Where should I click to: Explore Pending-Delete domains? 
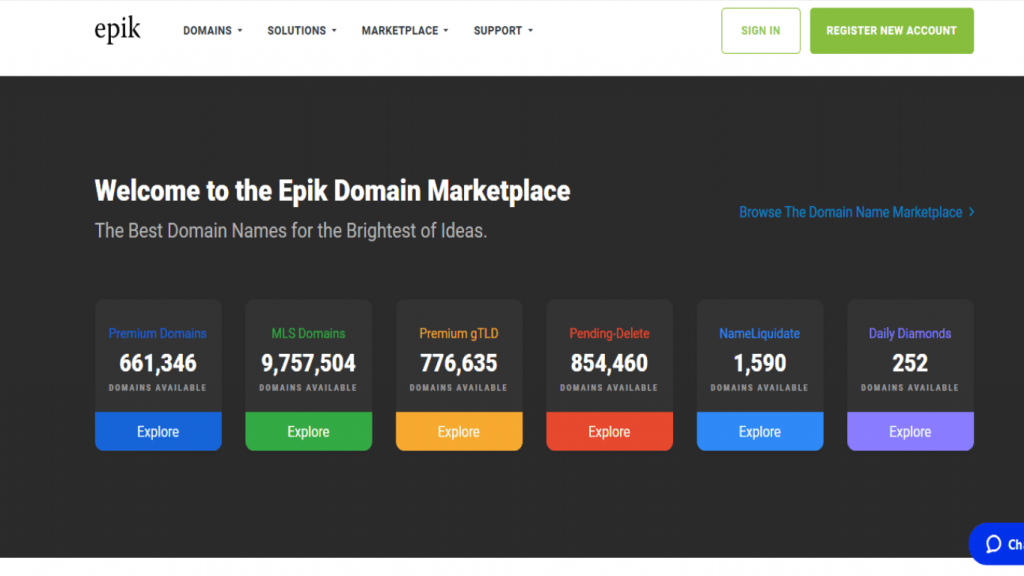click(609, 431)
